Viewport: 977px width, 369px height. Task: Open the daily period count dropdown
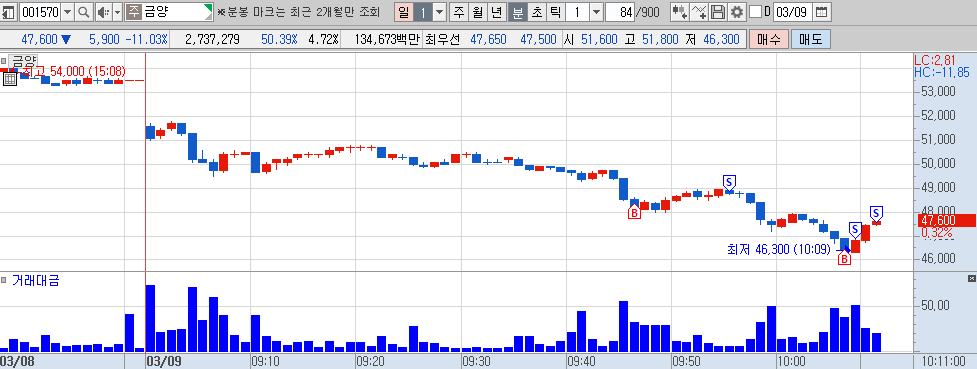(439, 11)
